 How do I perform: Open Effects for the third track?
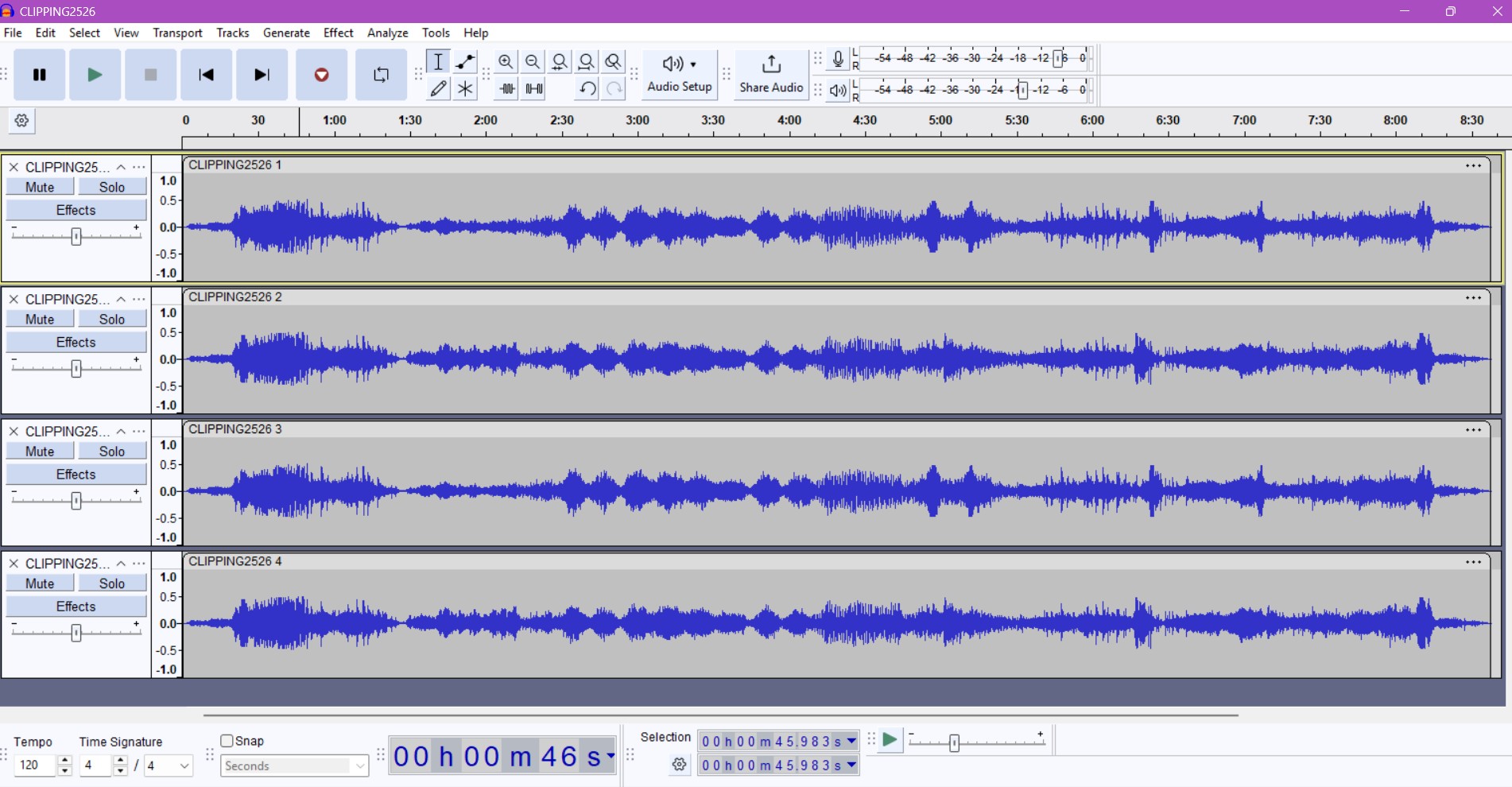76,474
